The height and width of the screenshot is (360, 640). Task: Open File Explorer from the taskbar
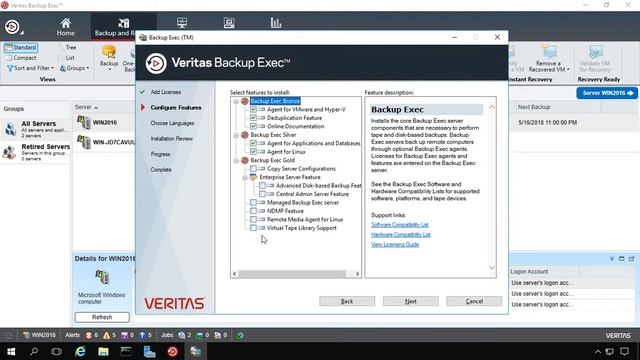(103, 351)
